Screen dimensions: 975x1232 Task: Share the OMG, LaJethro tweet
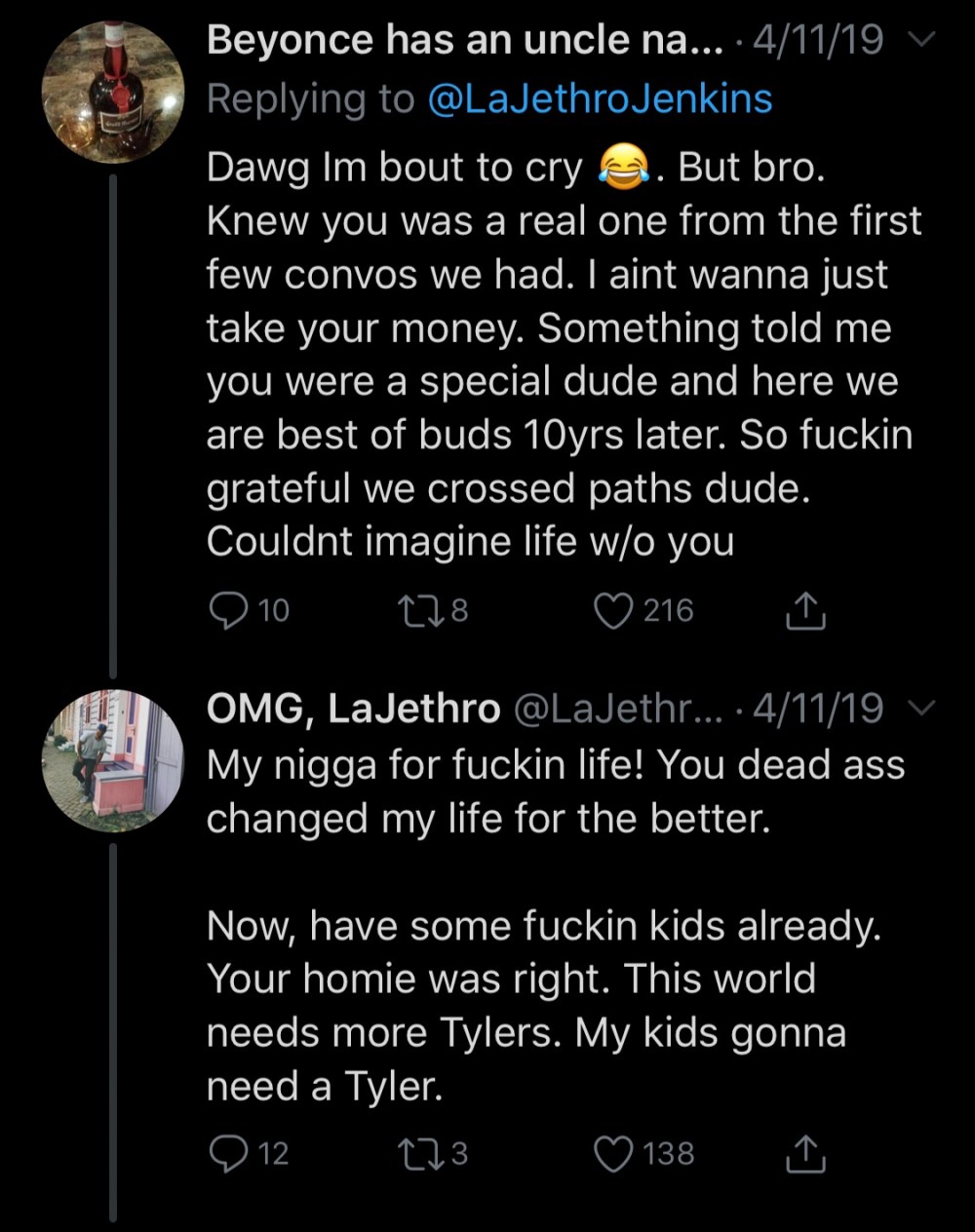point(805,1154)
